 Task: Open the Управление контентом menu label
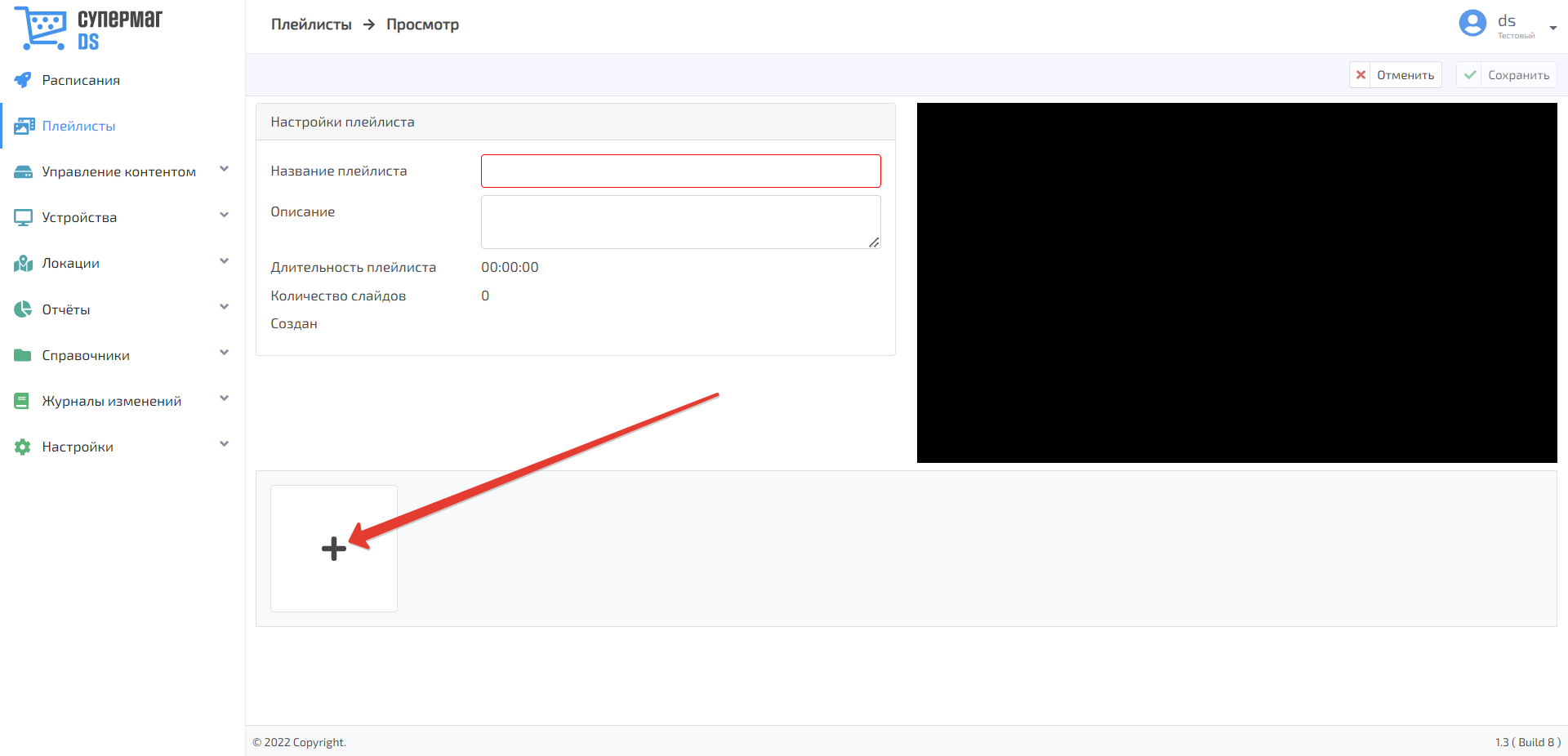point(119,171)
